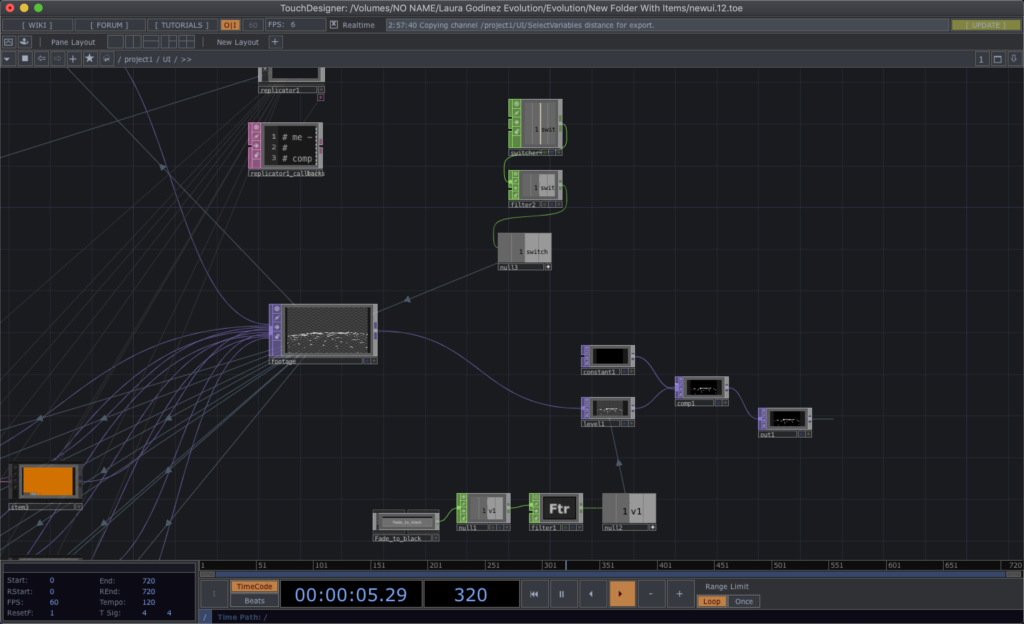
Task: Toggle the O|I power button
Action: tap(230, 25)
